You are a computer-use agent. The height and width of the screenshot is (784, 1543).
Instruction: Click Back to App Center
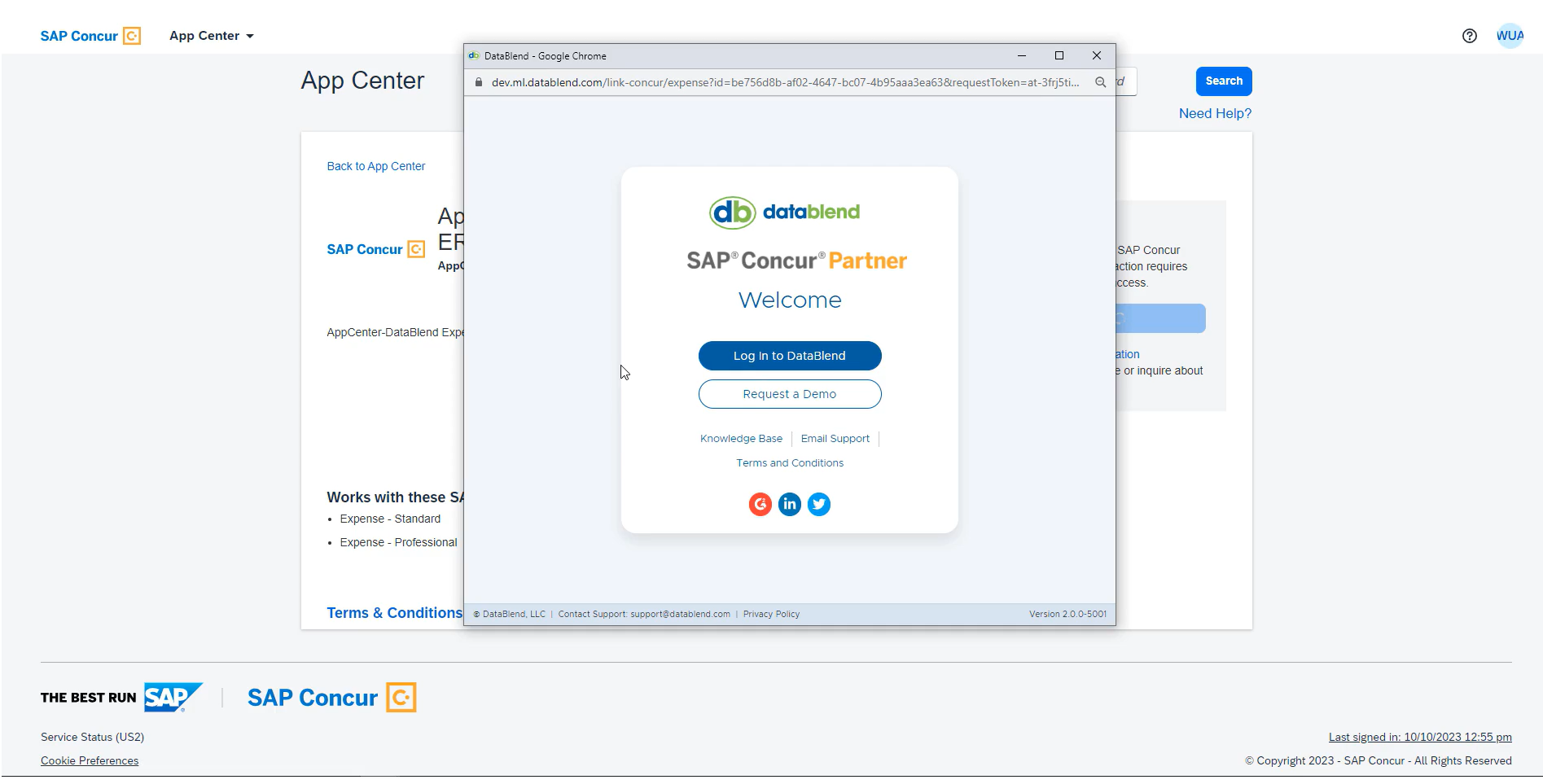pyautogui.click(x=375, y=166)
